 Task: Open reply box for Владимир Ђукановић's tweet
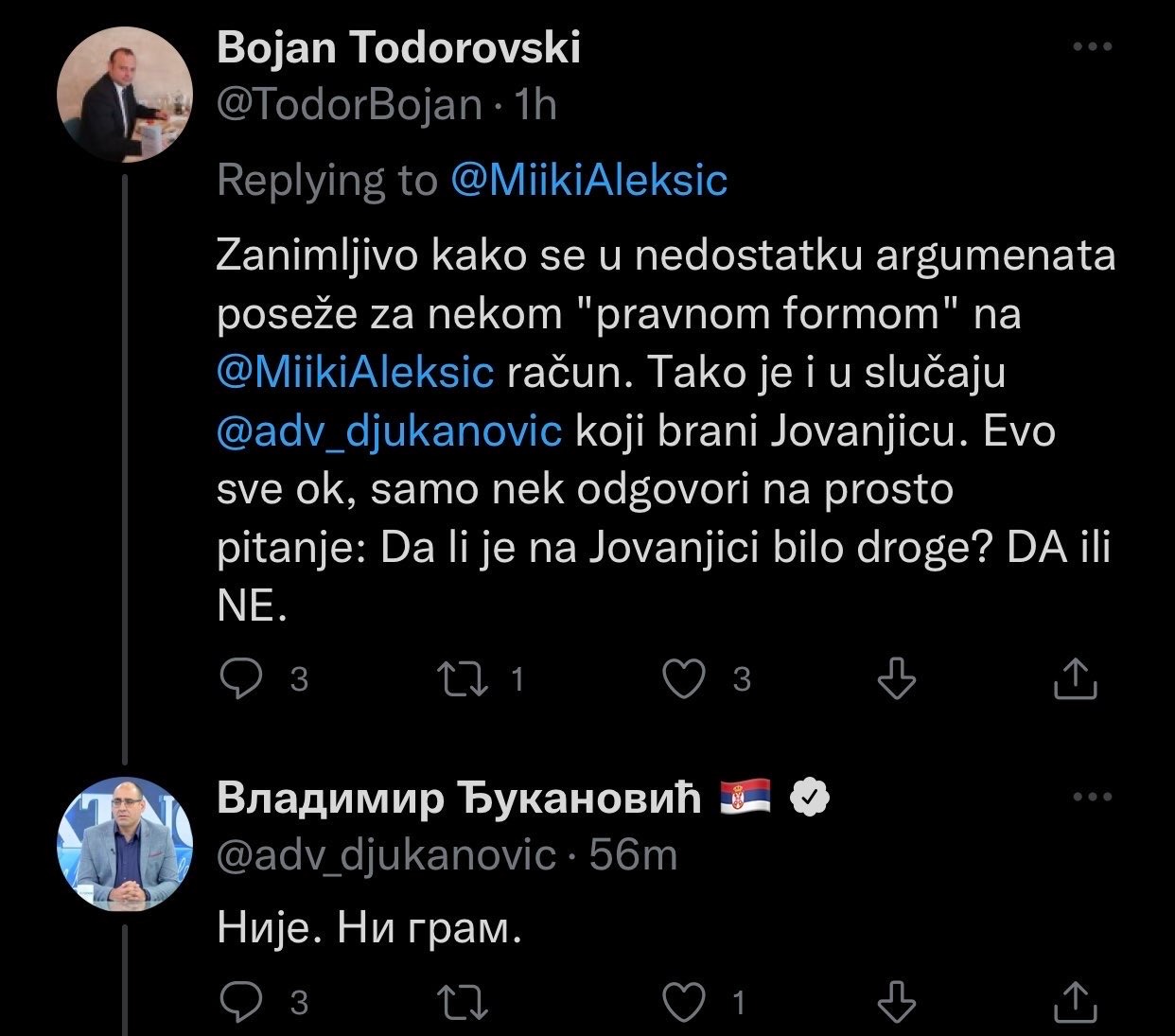(x=241, y=1001)
